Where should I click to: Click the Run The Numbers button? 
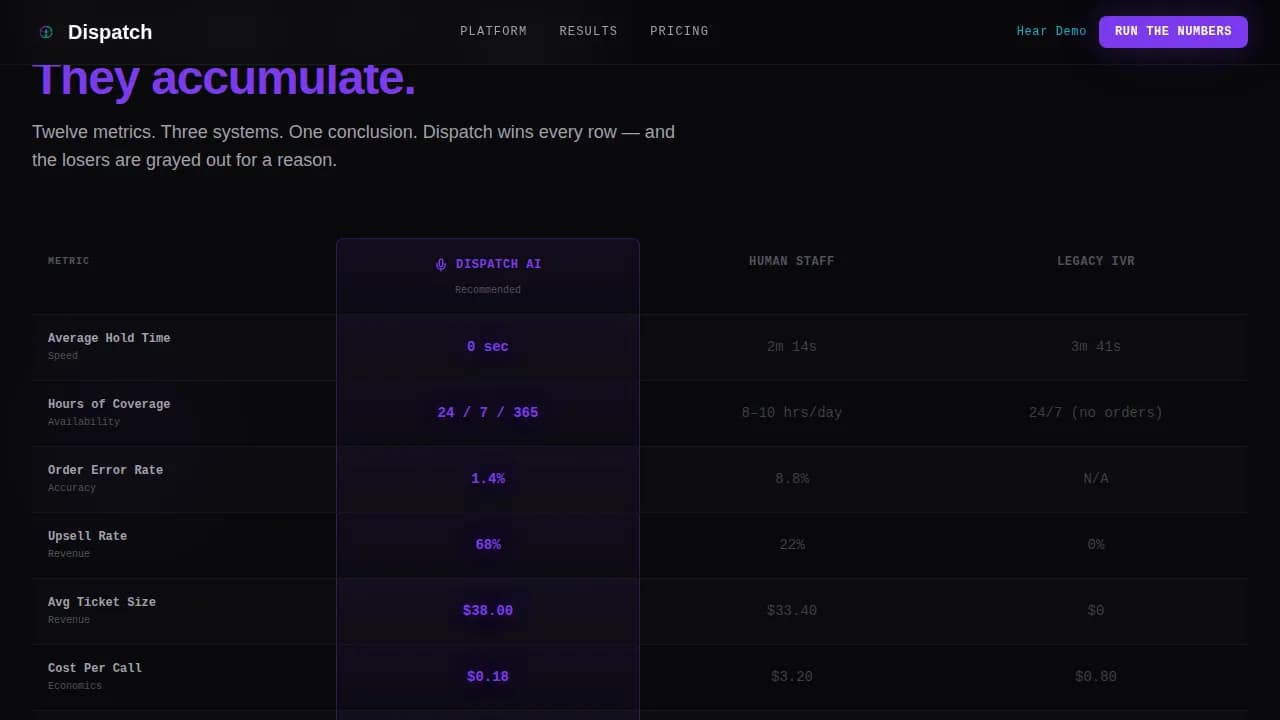pos(1173,31)
